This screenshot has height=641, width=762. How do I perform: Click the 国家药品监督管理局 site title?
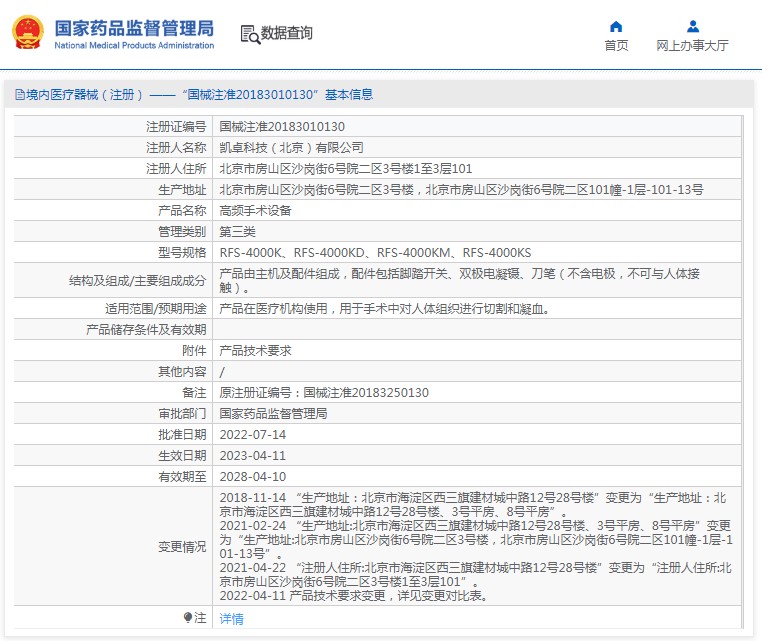133,28
